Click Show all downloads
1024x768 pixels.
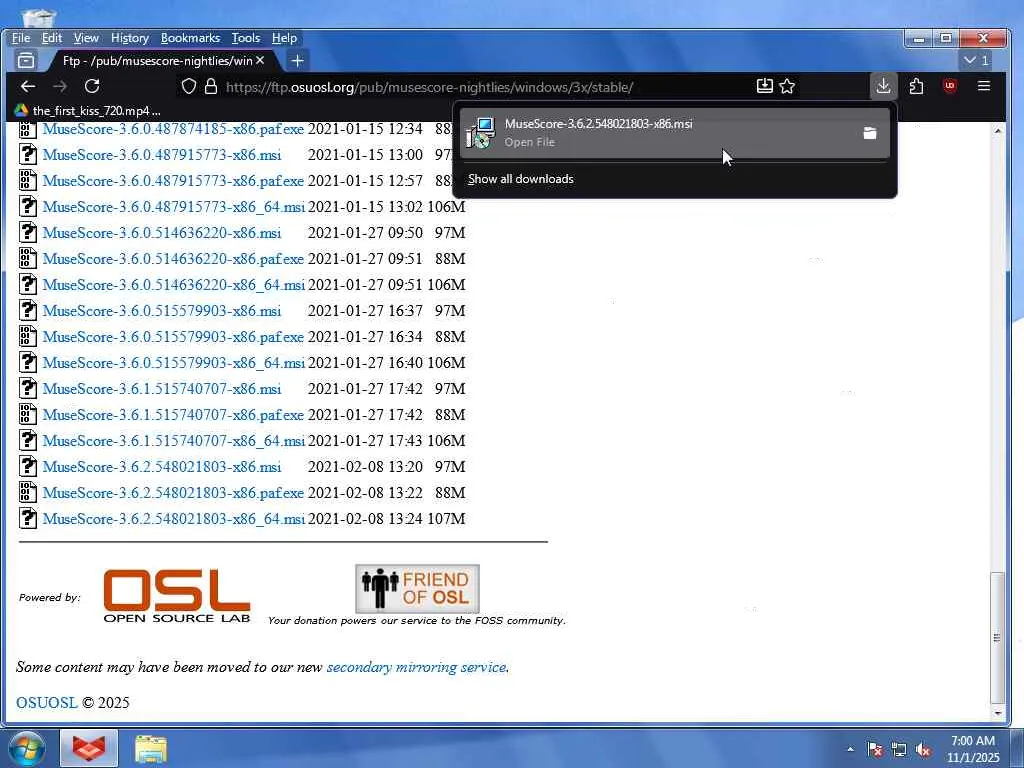pos(520,179)
